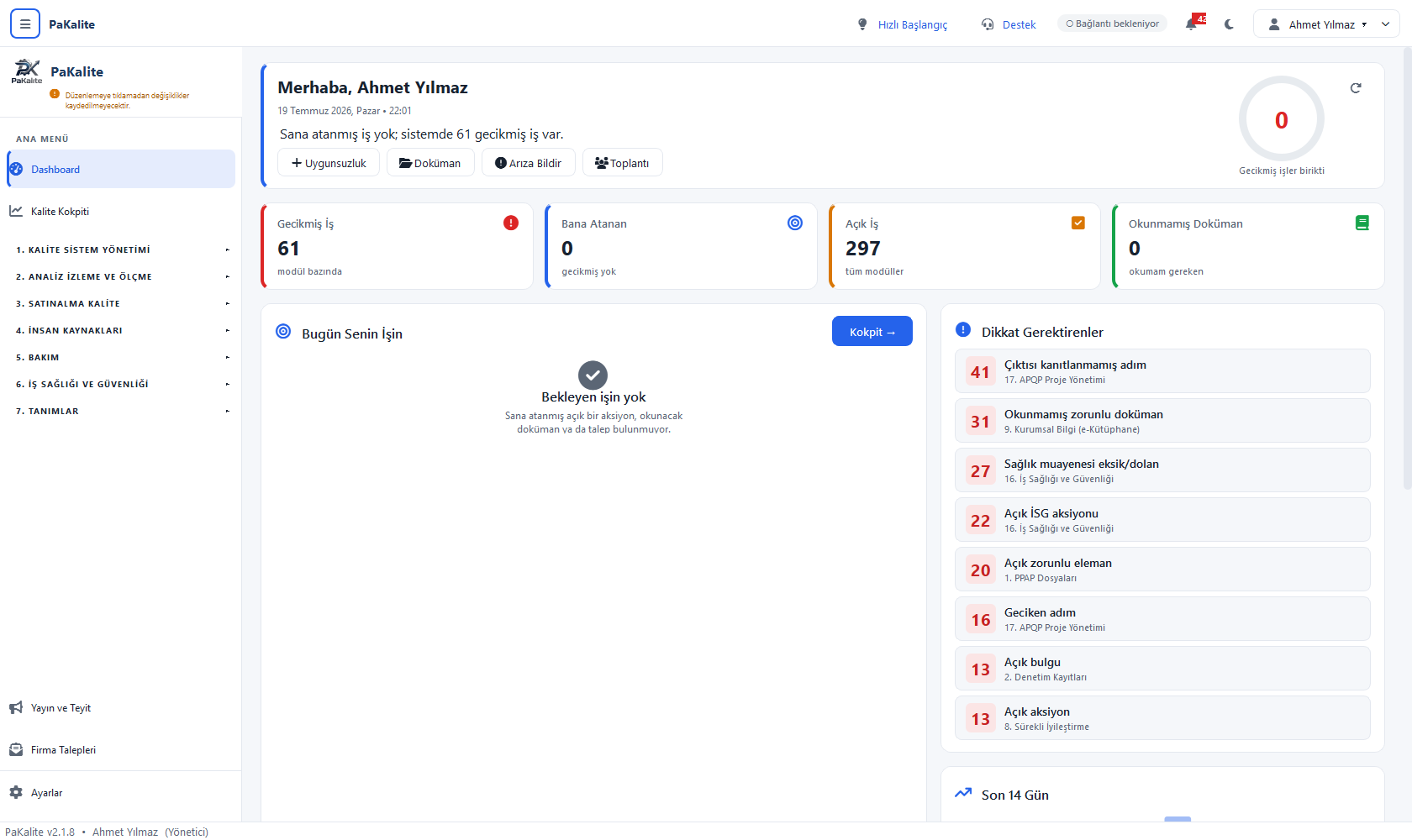The width and height of the screenshot is (1412, 840).
Task: Switch to dark mode moon icon
Action: pyautogui.click(x=1229, y=24)
